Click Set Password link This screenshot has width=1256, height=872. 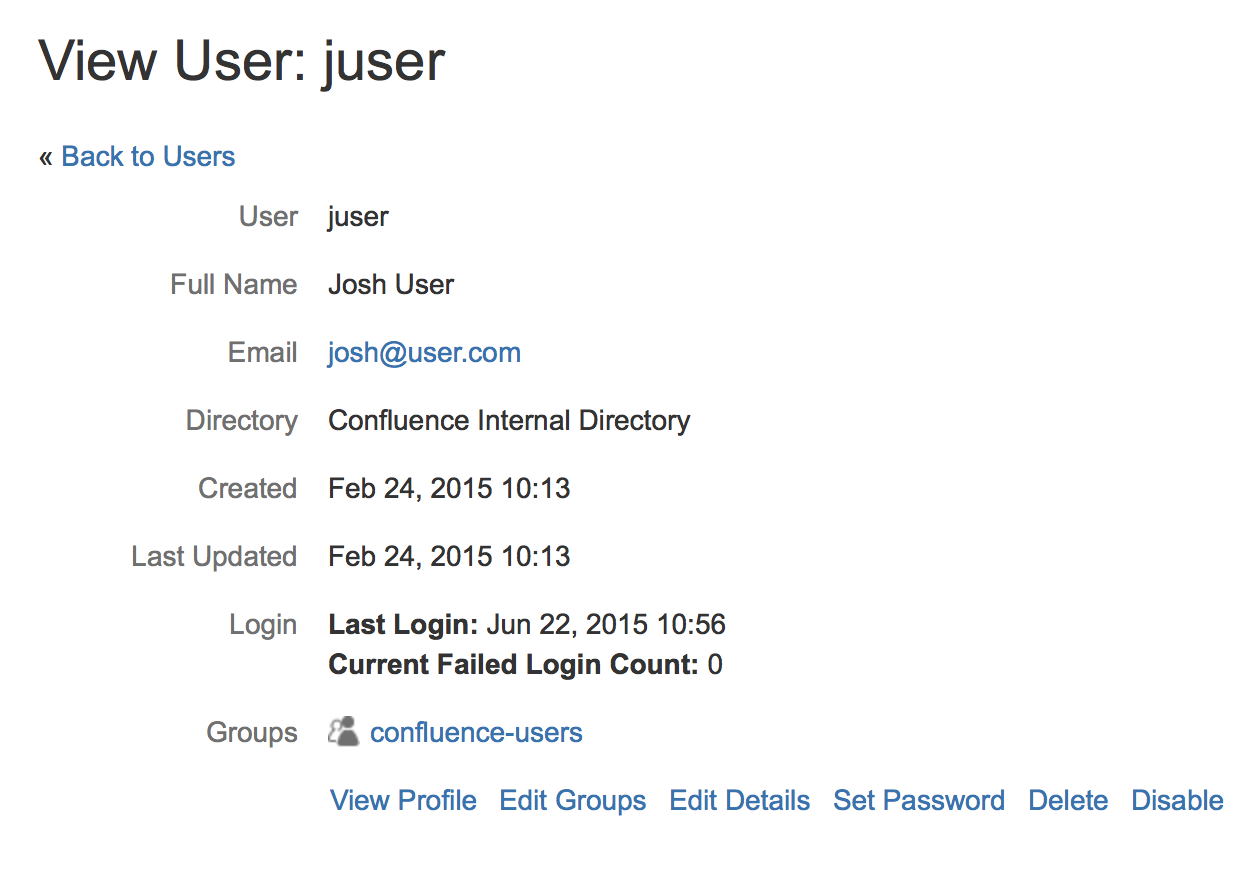pyautogui.click(x=919, y=801)
